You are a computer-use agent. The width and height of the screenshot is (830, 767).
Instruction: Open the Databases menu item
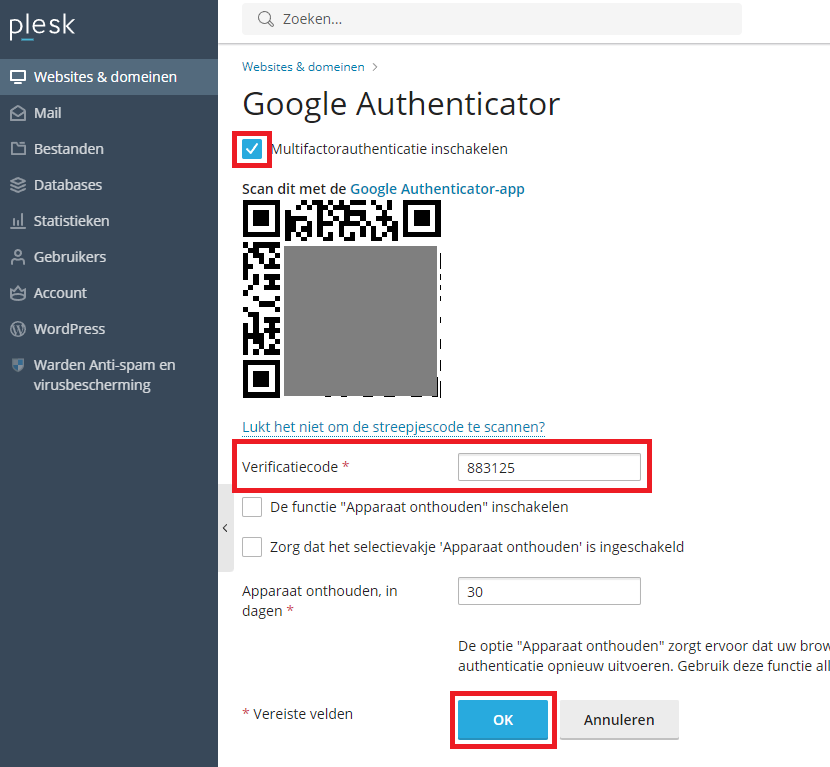coord(109,185)
